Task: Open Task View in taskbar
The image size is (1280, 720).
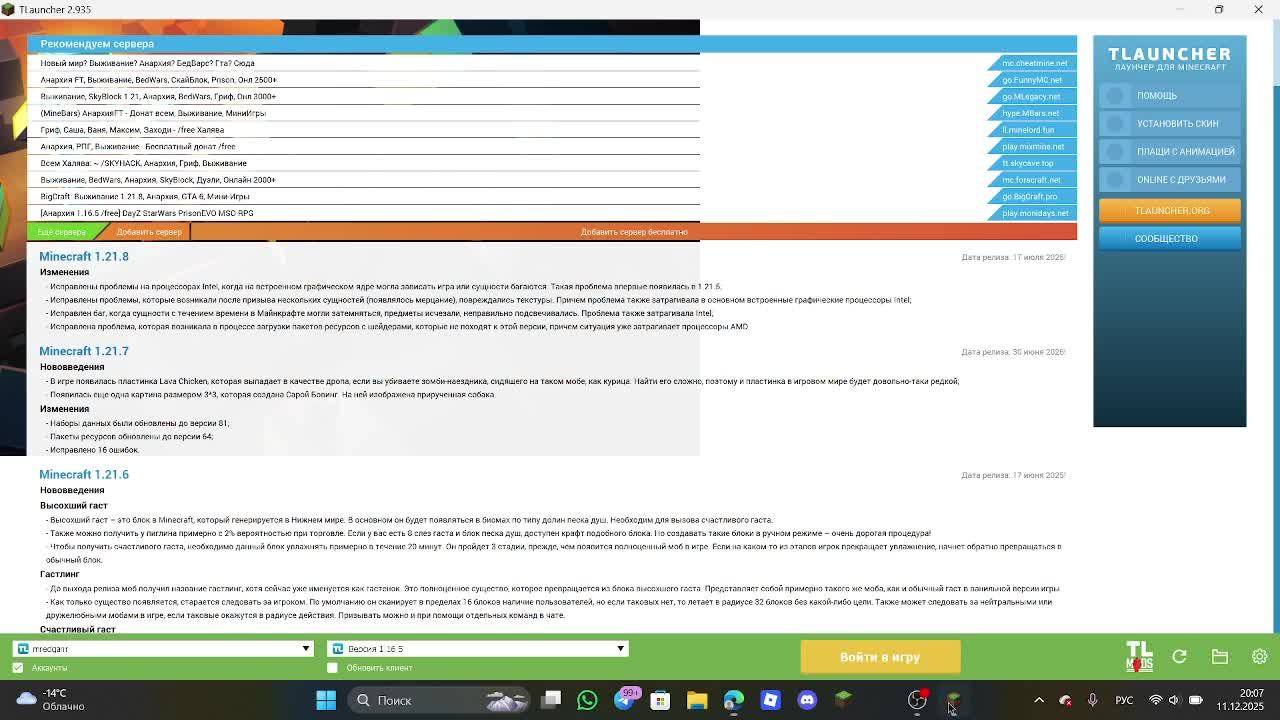Action: (550, 700)
